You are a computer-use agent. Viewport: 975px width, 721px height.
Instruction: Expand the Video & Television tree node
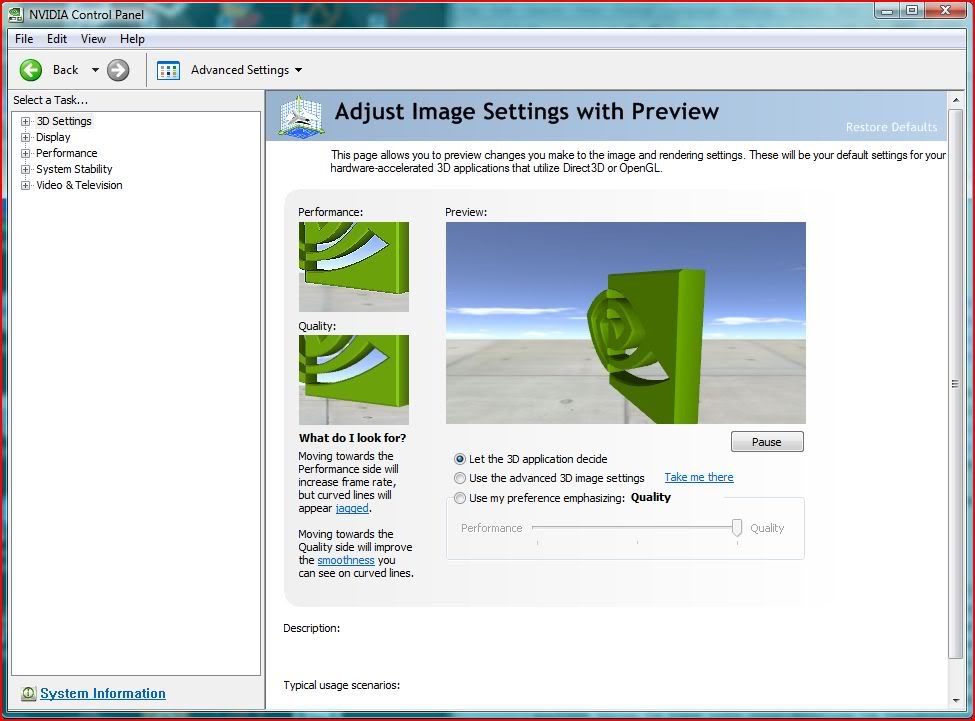pos(25,185)
